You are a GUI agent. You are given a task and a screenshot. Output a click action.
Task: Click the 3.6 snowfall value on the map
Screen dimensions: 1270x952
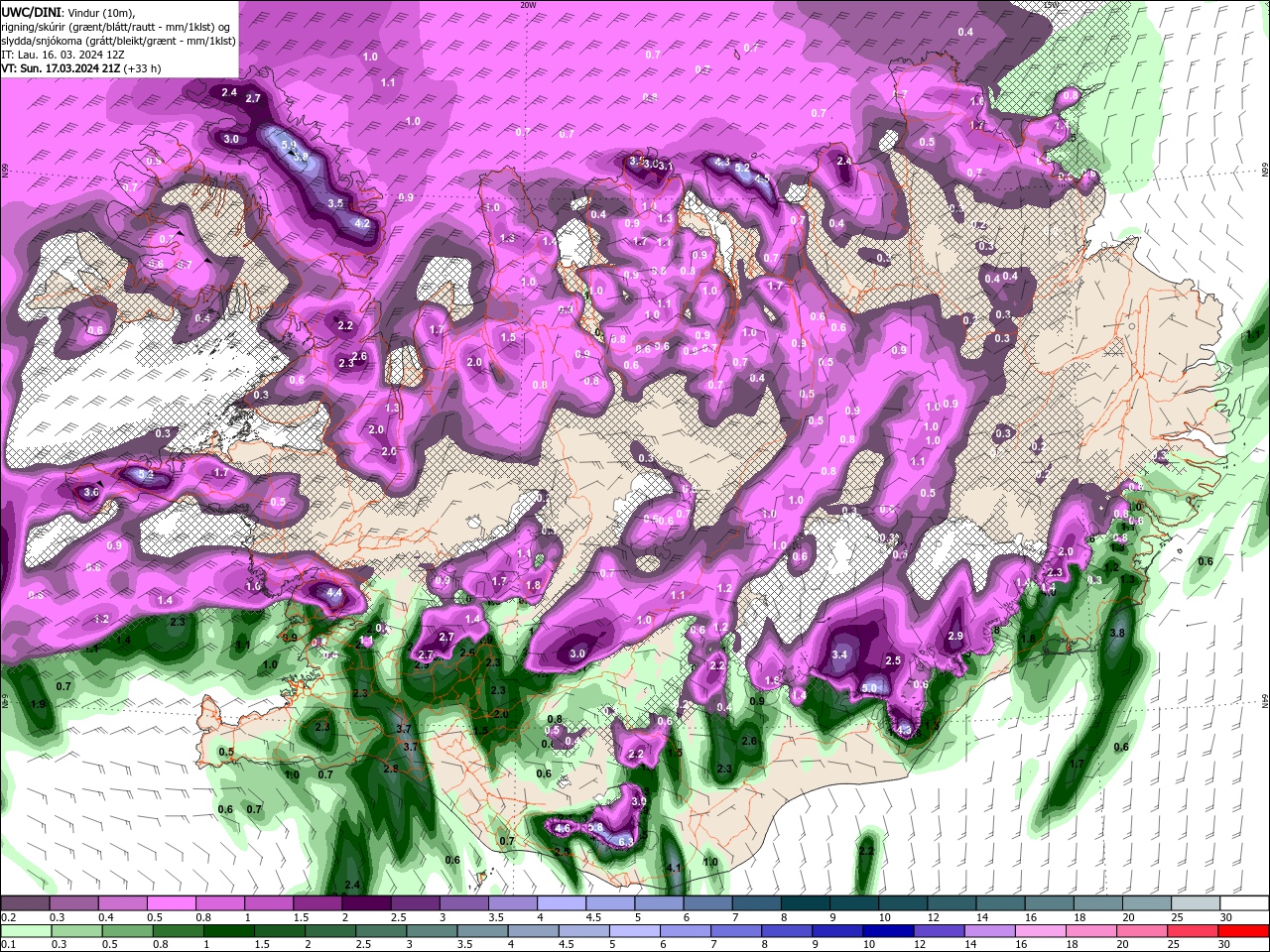pos(91,492)
